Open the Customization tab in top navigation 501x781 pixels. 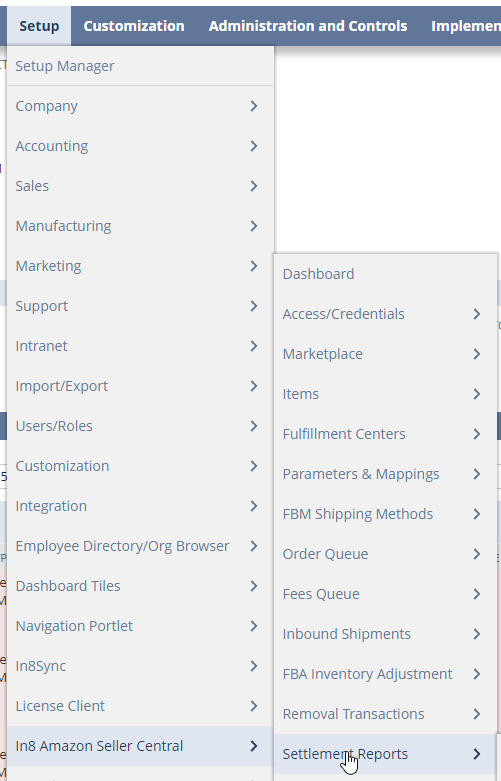click(x=134, y=26)
